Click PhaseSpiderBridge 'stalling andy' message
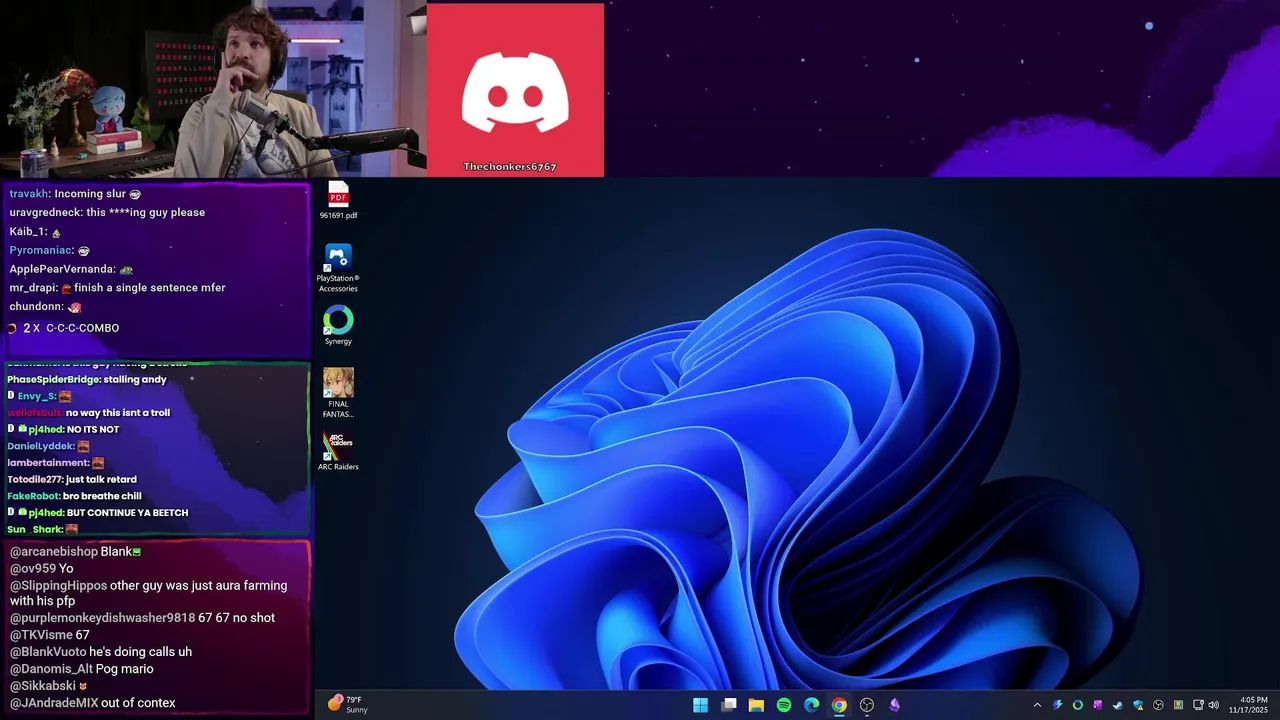 (x=87, y=380)
